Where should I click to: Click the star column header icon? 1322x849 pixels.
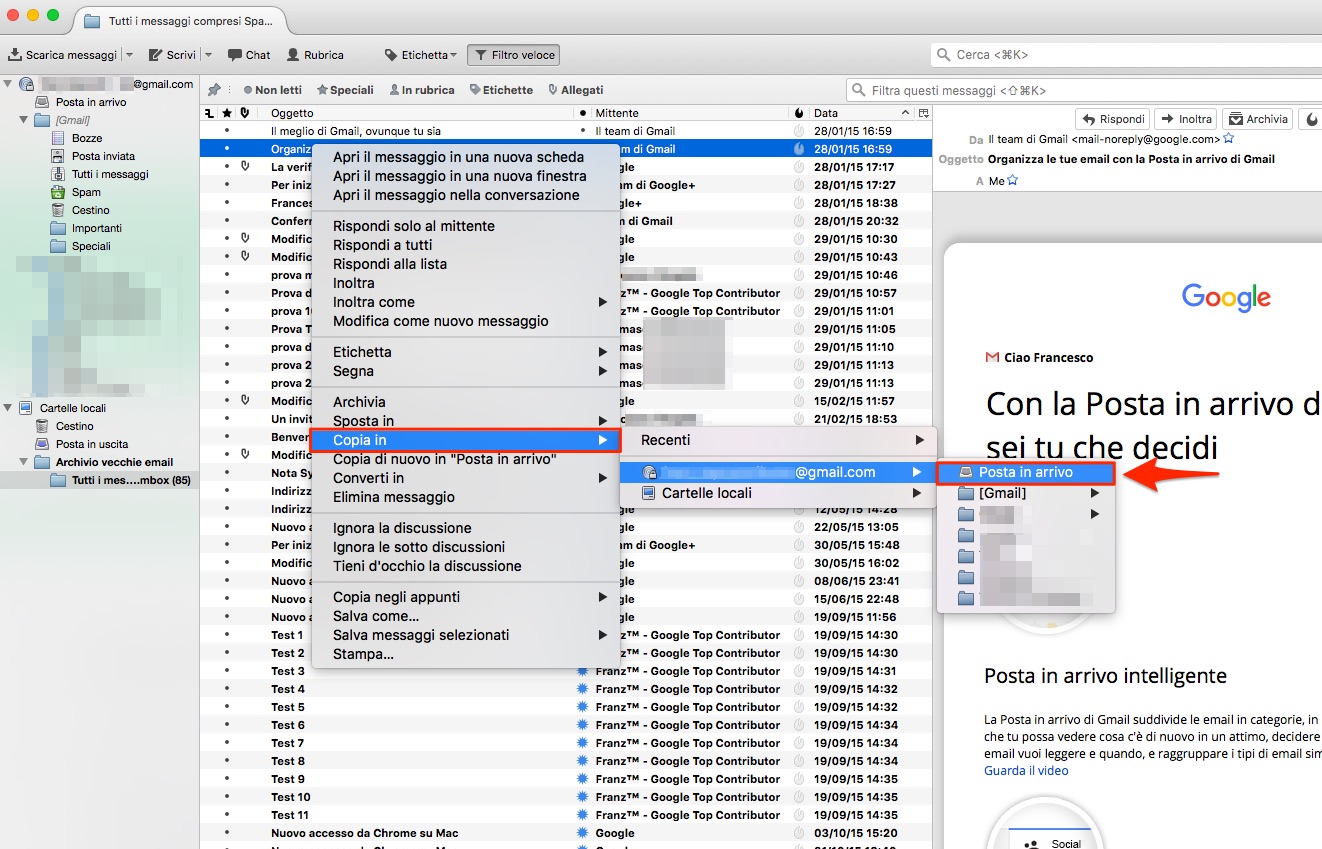[x=227, y=113]
